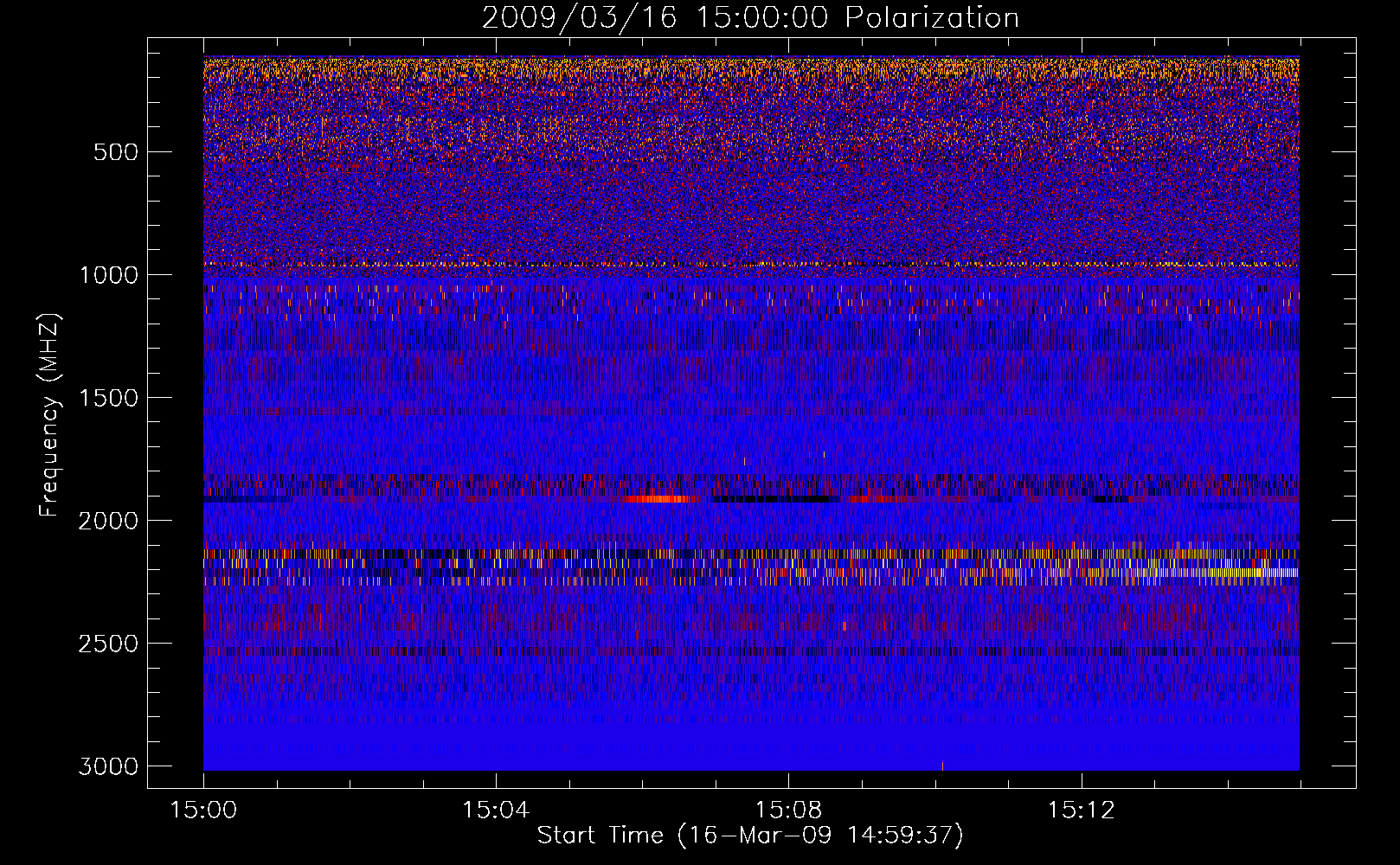Click the 2000 frequency tick label

(x=108, y=521)
